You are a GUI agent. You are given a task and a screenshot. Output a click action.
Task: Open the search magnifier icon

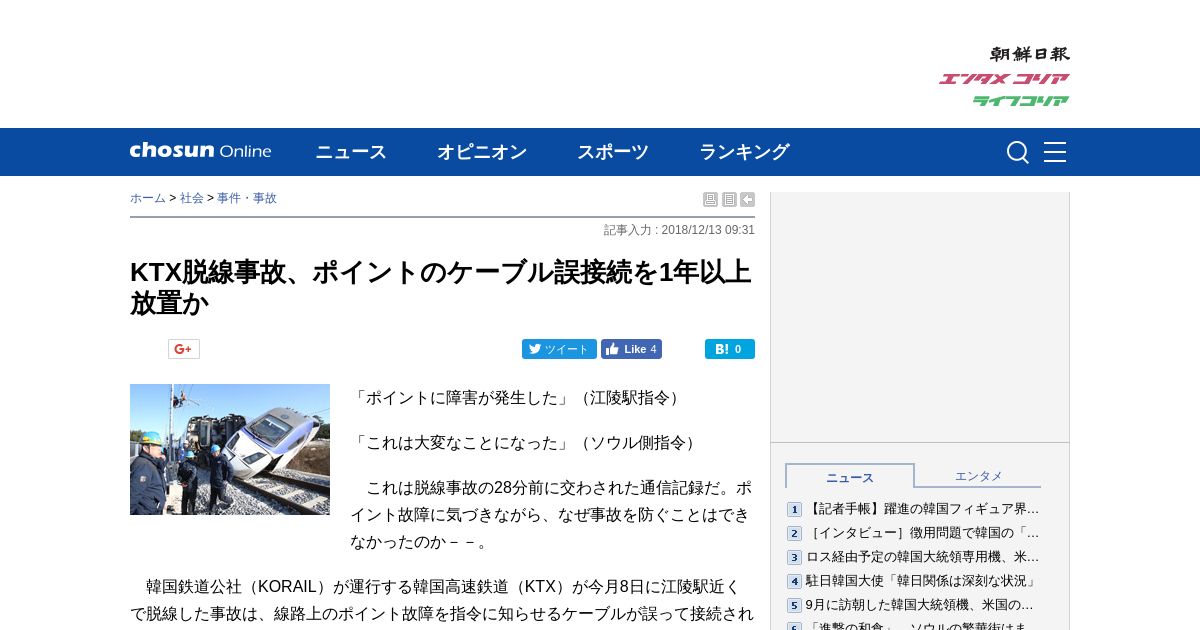(x=1017, y=152)
